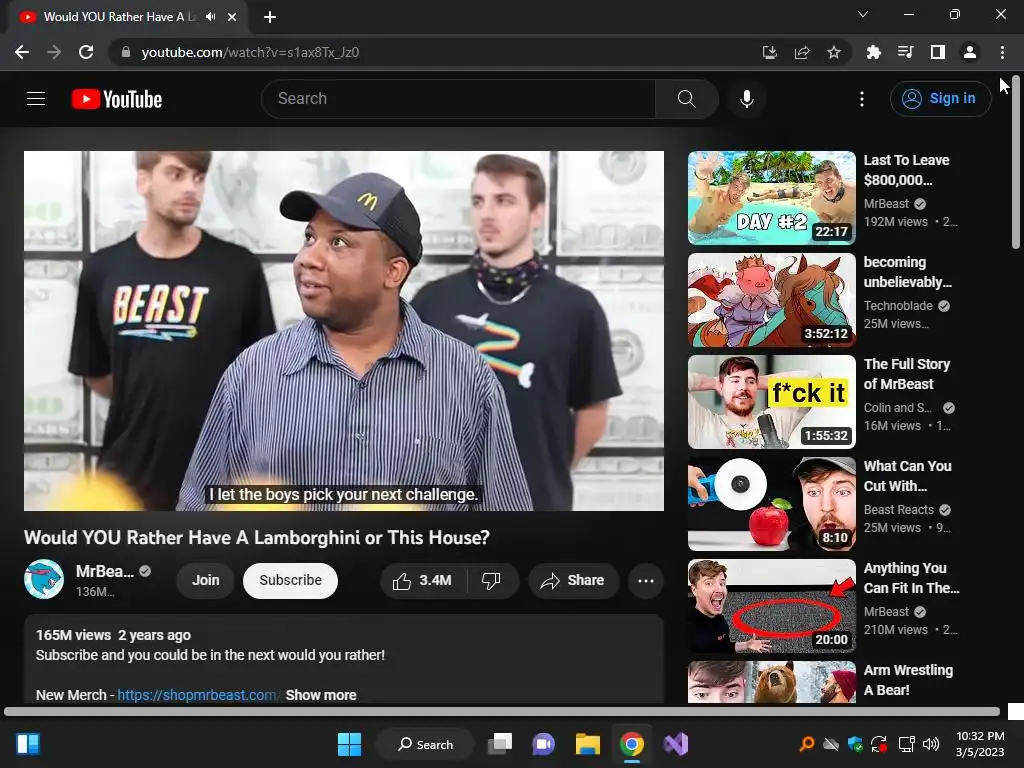The width and height of the screenshot is (1024, 768).
Task: Open What Can You Cut With thumbnail
Action: click(x=771, y=504)
